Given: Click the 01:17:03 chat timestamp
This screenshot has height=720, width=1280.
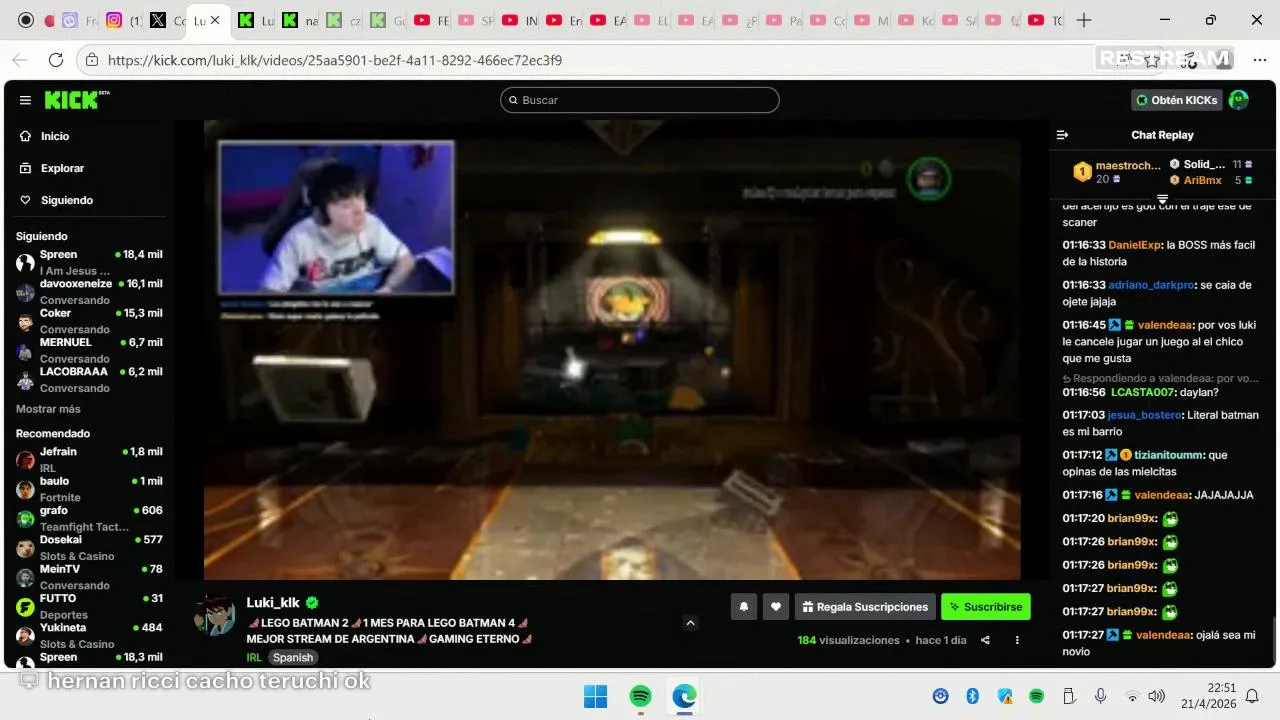Looking at the screenshot, I should coord(1083,415).
